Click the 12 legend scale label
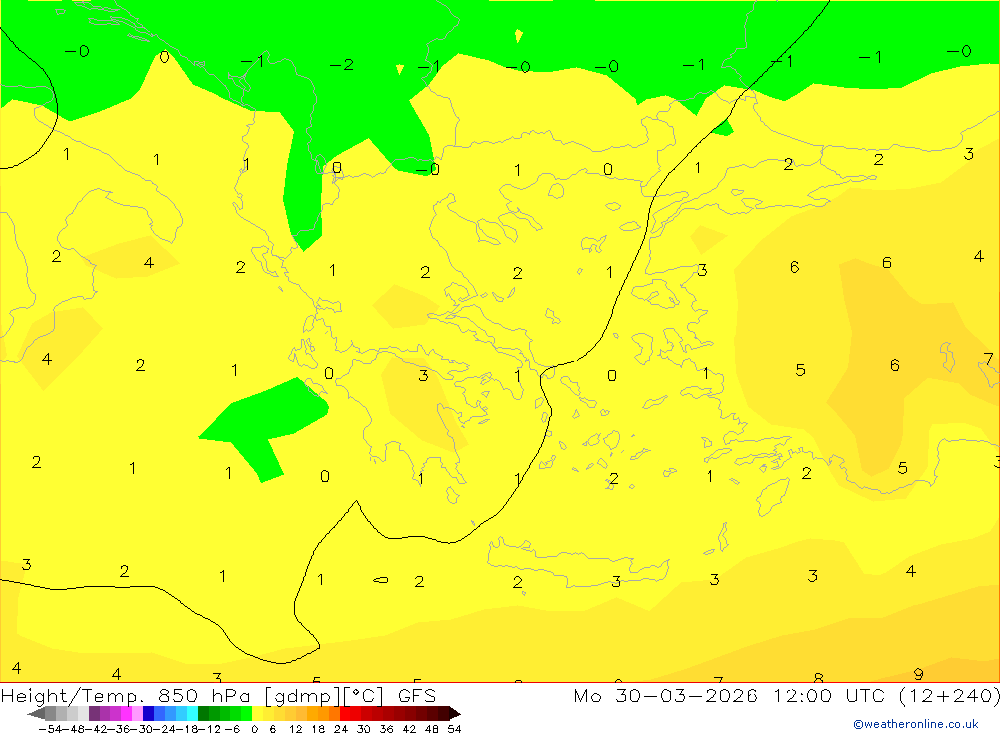Screen dimensions: 1000x733 [x=296, y=729]
